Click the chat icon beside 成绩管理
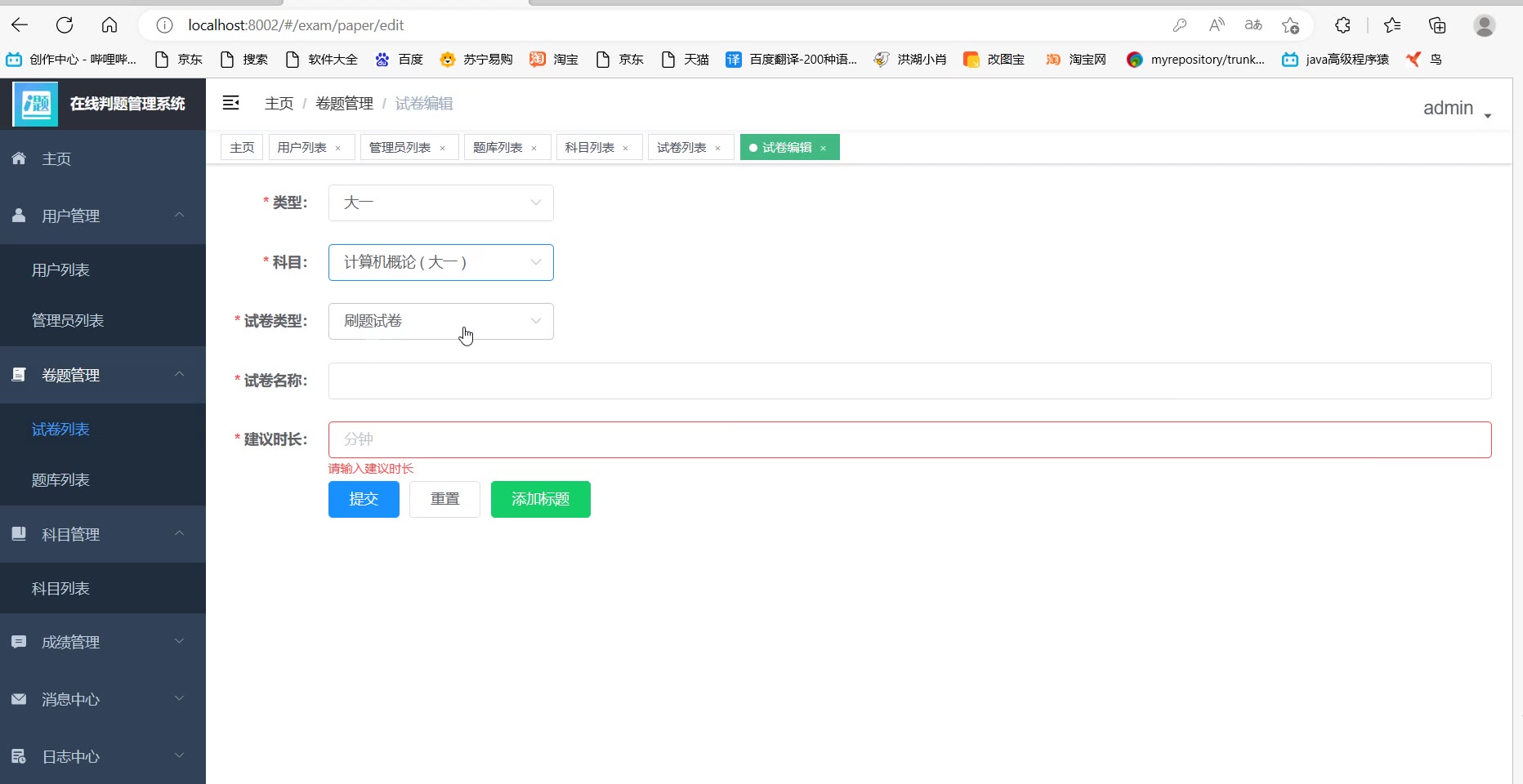Image resolution: width=1523 pixels, height=784 pixels. coord(19,642)
